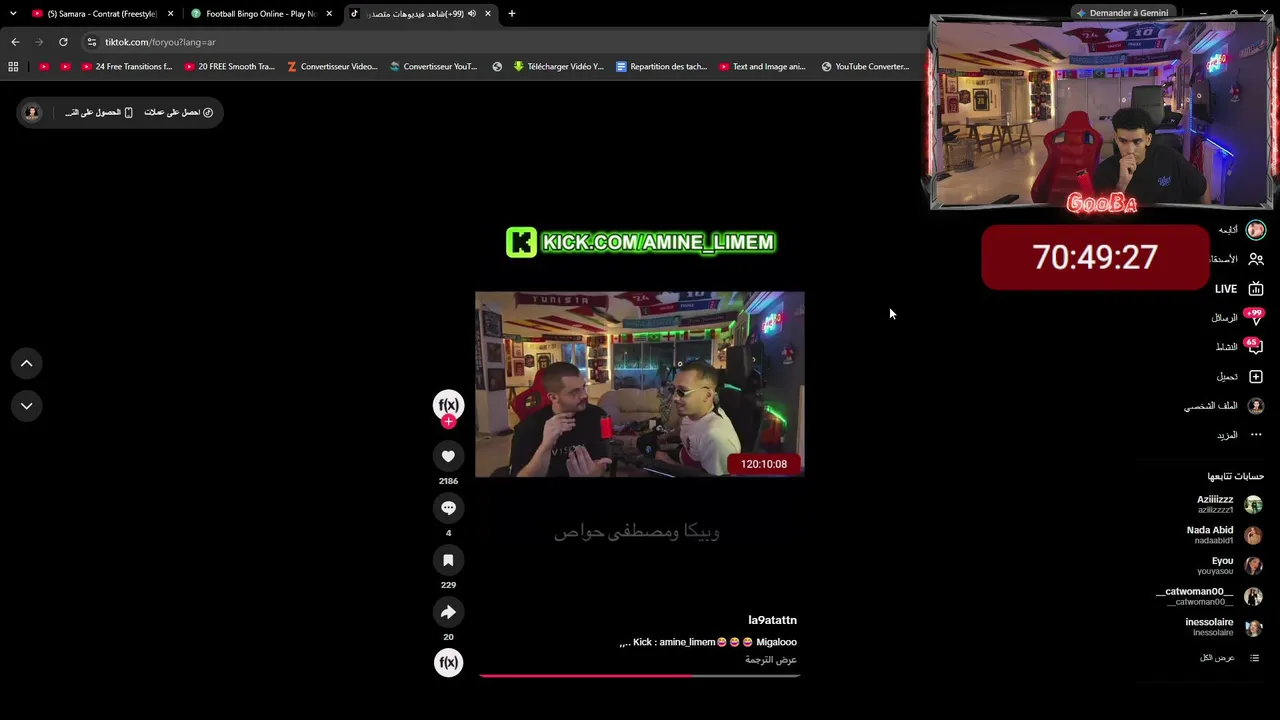The height and width of the screenshot is (720, 1280).
Task: Open 'Convertisseur YouT...' bookmark
Action: coord(434,67)
